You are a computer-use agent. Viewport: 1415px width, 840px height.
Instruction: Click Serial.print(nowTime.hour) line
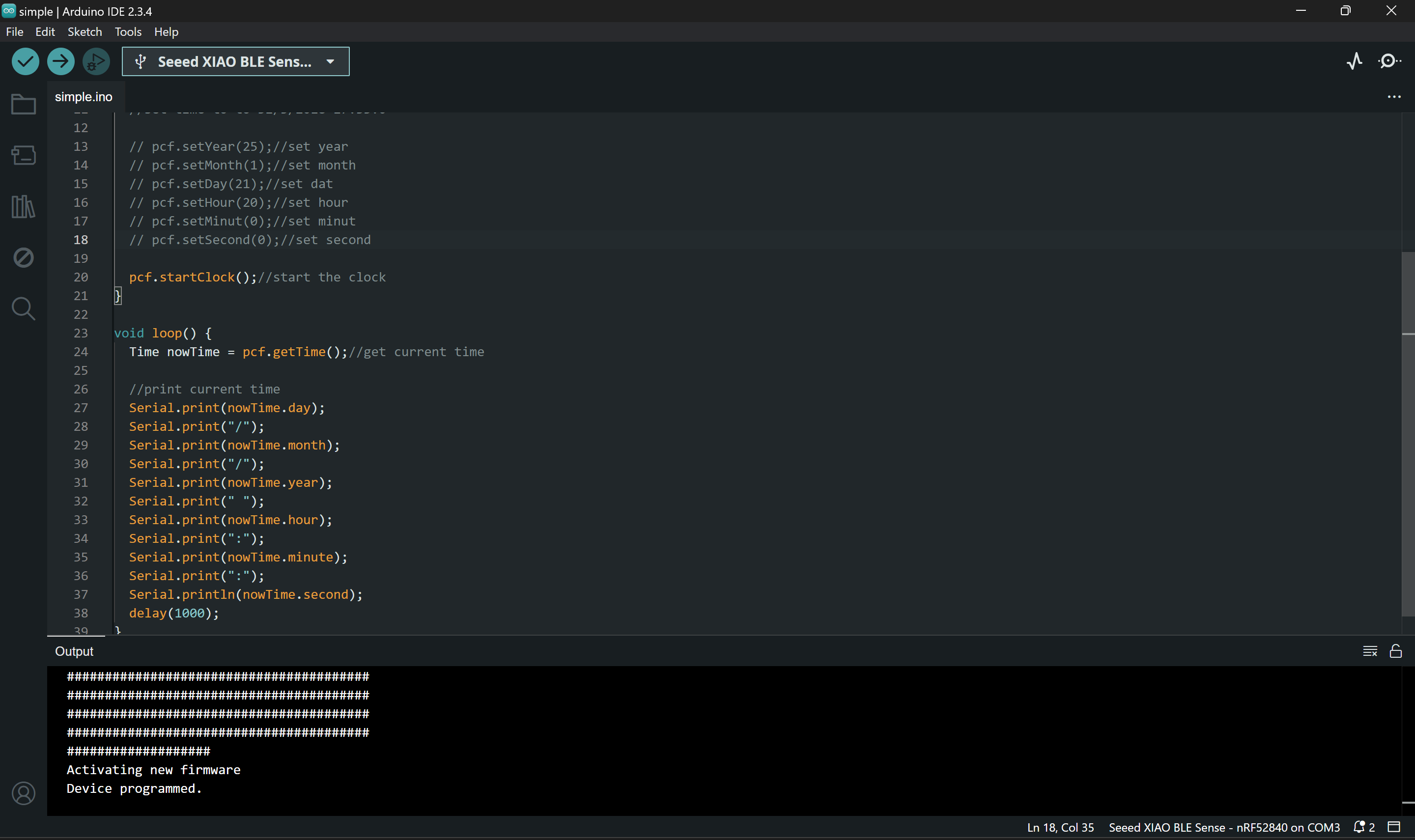click(231, 520)
